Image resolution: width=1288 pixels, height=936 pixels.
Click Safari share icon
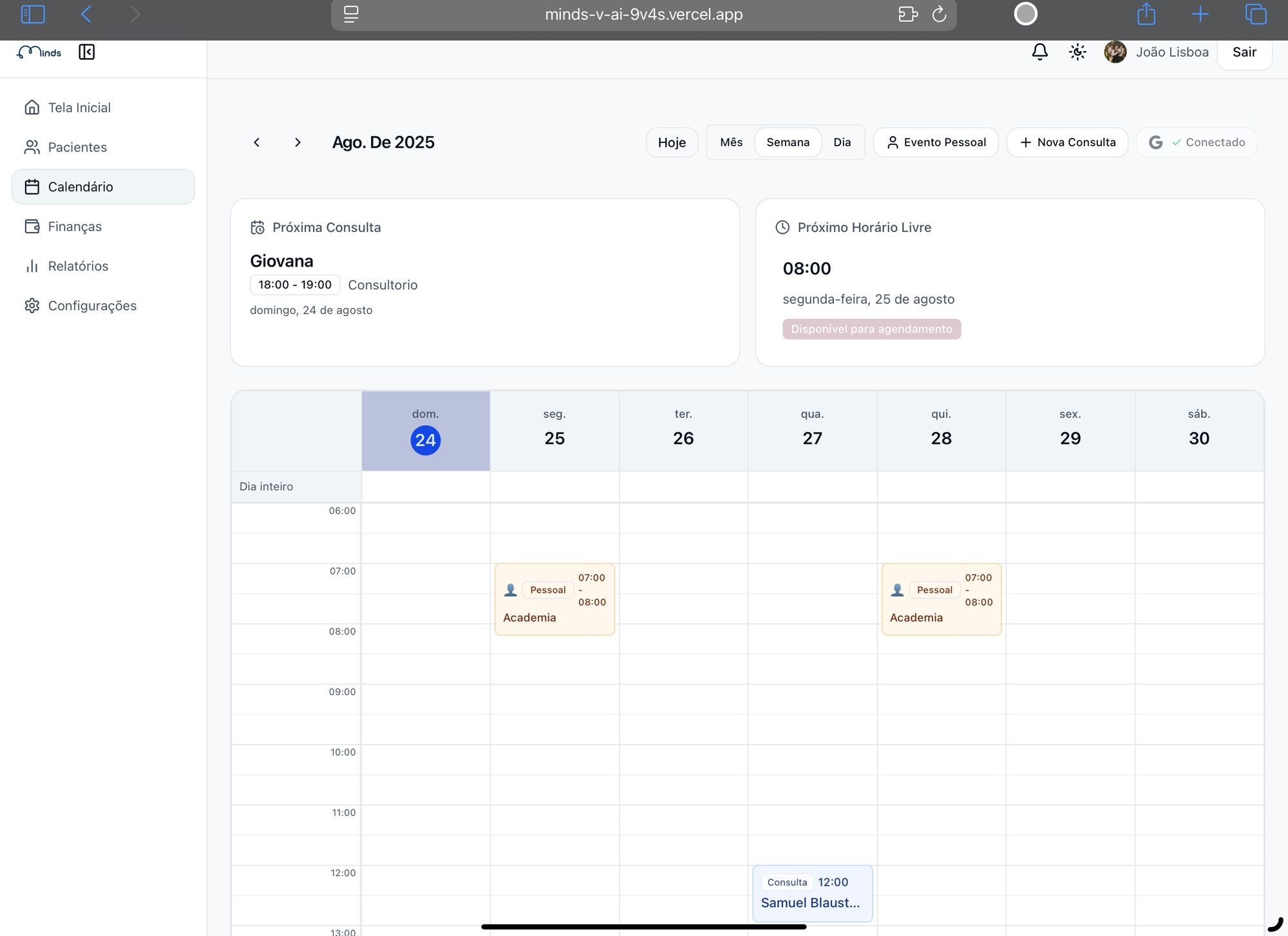[1146, 14]
